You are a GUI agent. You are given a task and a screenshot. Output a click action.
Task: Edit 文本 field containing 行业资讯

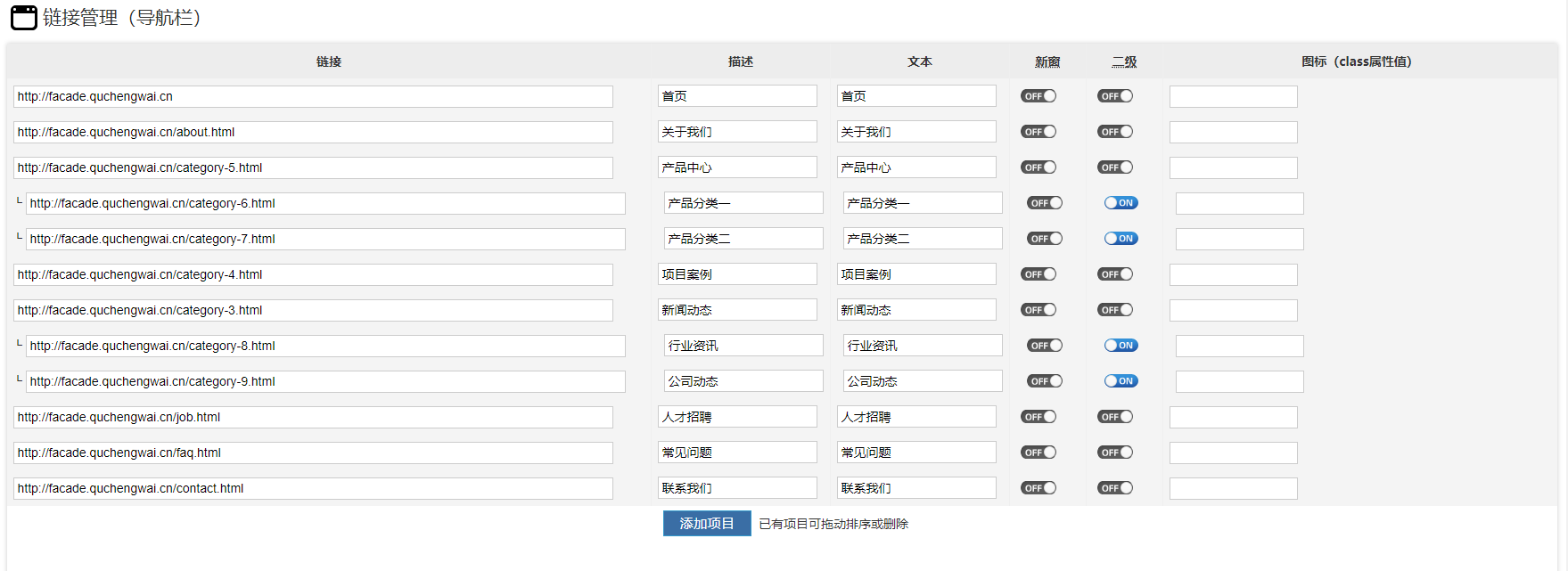(923, 346)
